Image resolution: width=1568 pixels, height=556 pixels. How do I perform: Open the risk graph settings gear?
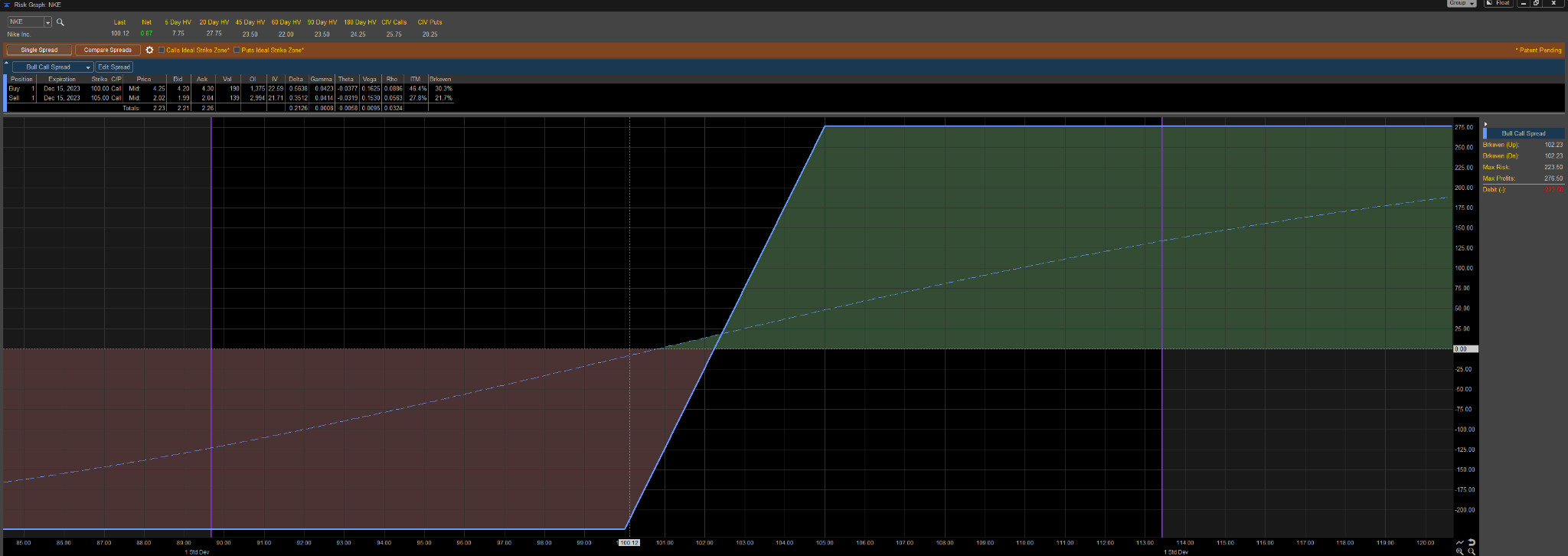pyautogui.click(x=150, y=50)
